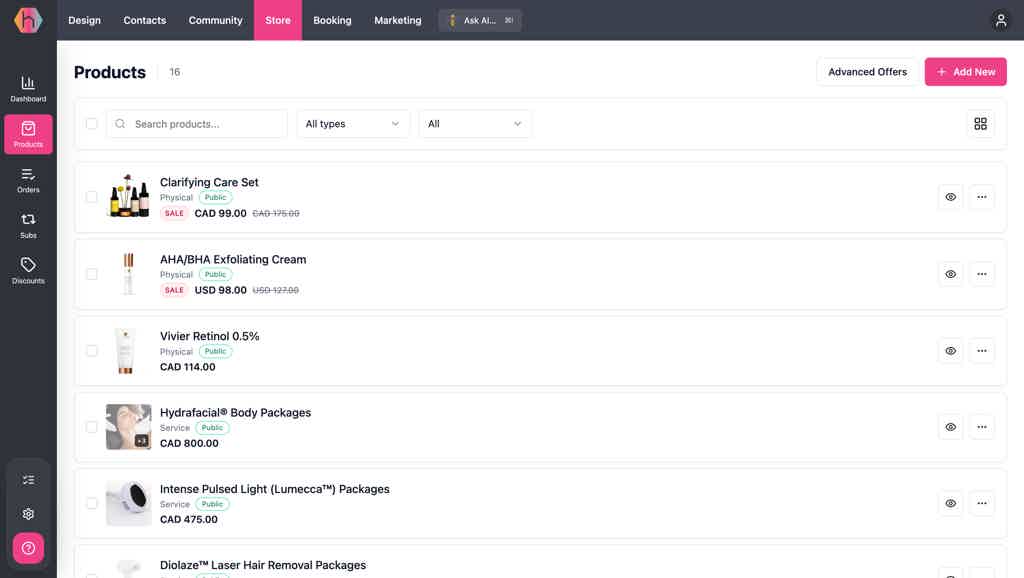Click the app logo in top-left corner
Image resolution: width=1024 pixels, height=578 pixels.
click(28, 20)
